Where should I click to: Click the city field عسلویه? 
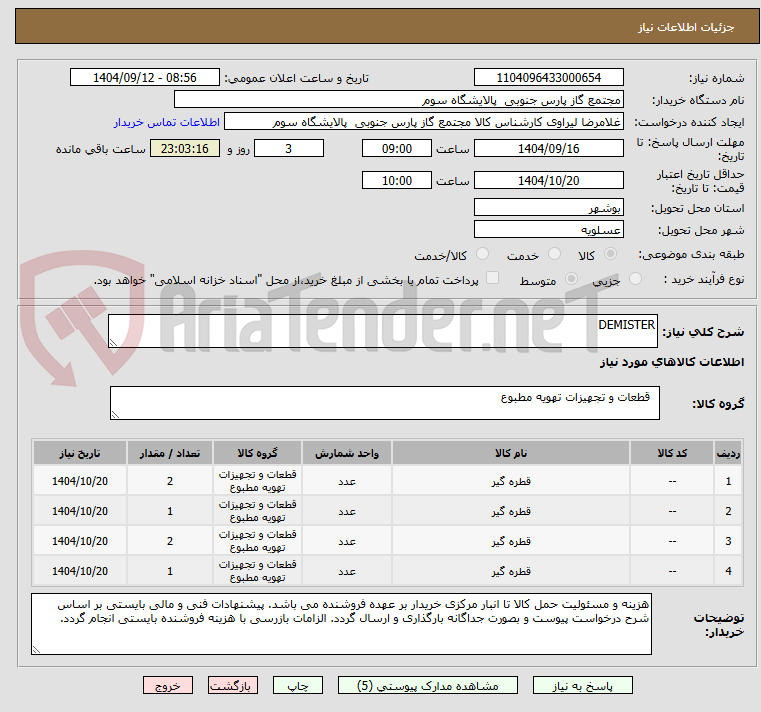[548, 229]
